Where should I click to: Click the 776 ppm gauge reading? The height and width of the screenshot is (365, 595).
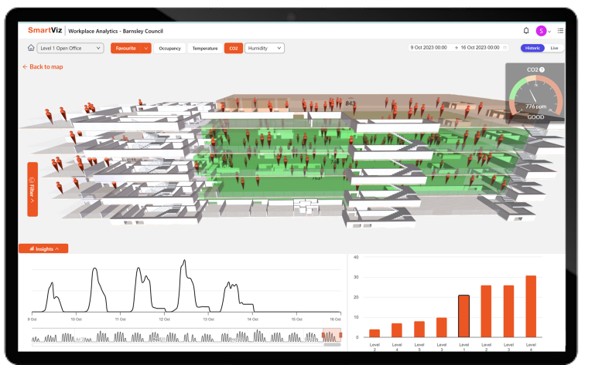536,107
